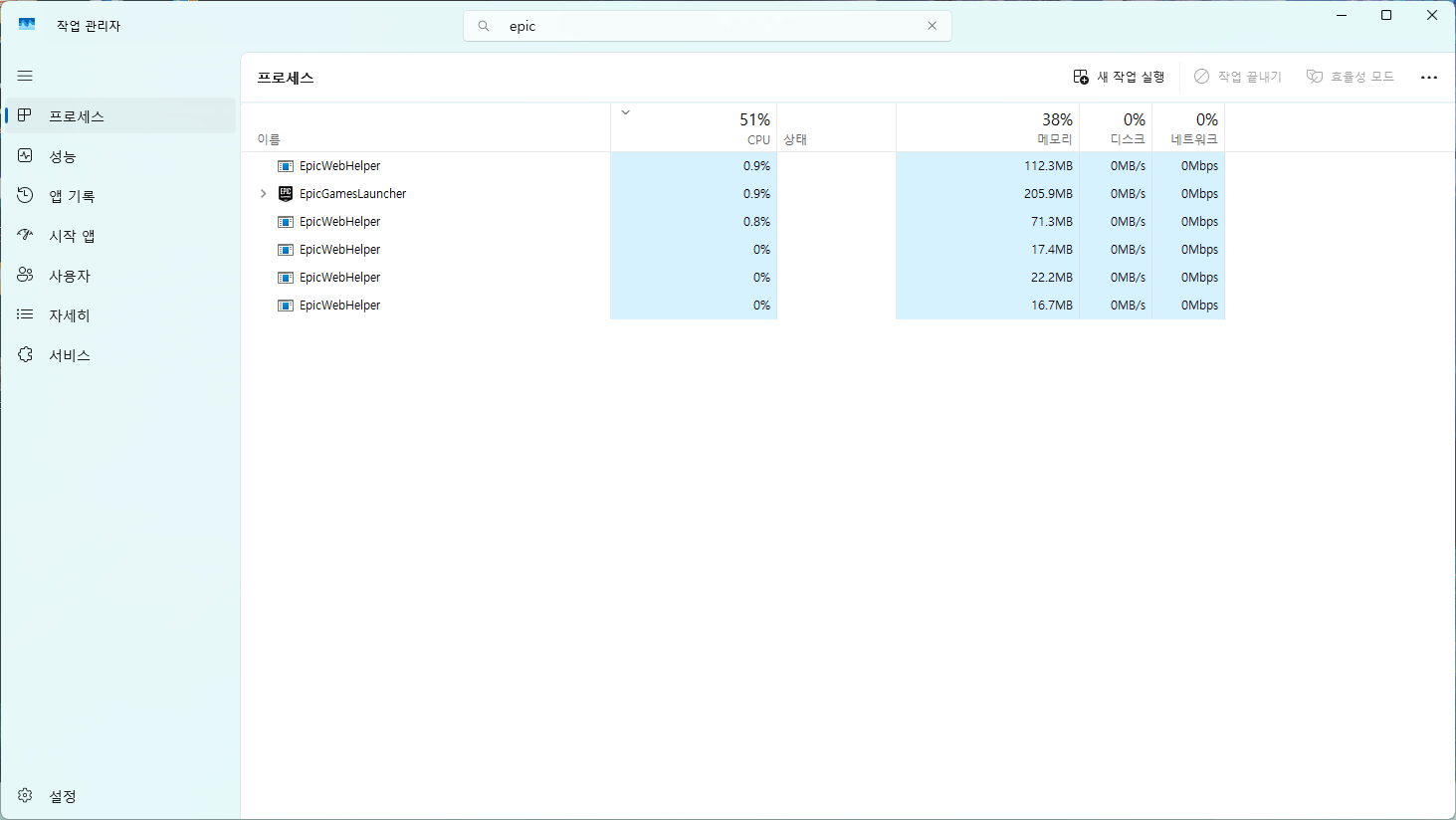Image resolution: width=1456 pixels, height=820 pixels.
Task: Sort by the 네트워크 column header
Action: 1188,127
